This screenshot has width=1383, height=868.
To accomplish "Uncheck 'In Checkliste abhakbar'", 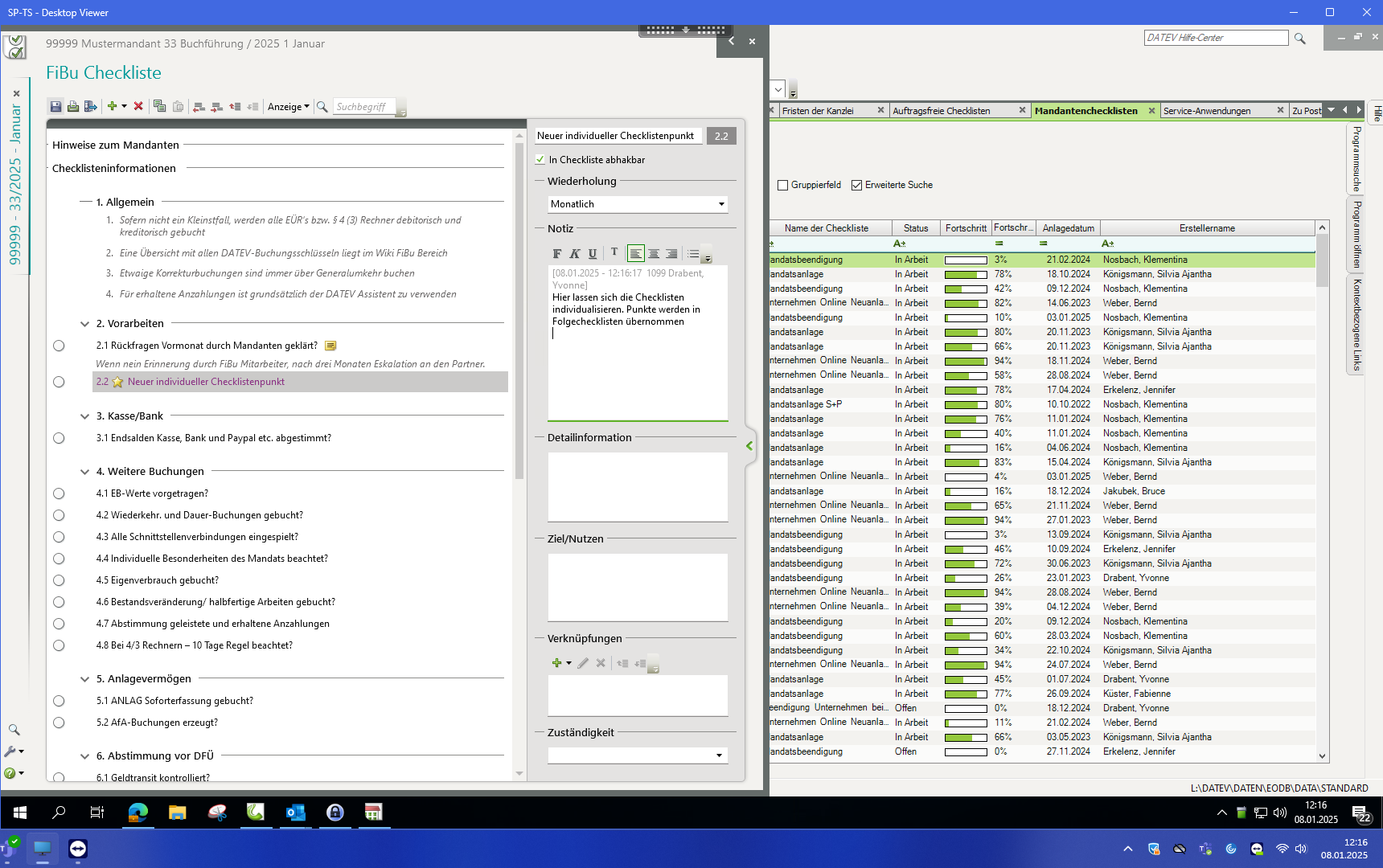I will (540, 160).
